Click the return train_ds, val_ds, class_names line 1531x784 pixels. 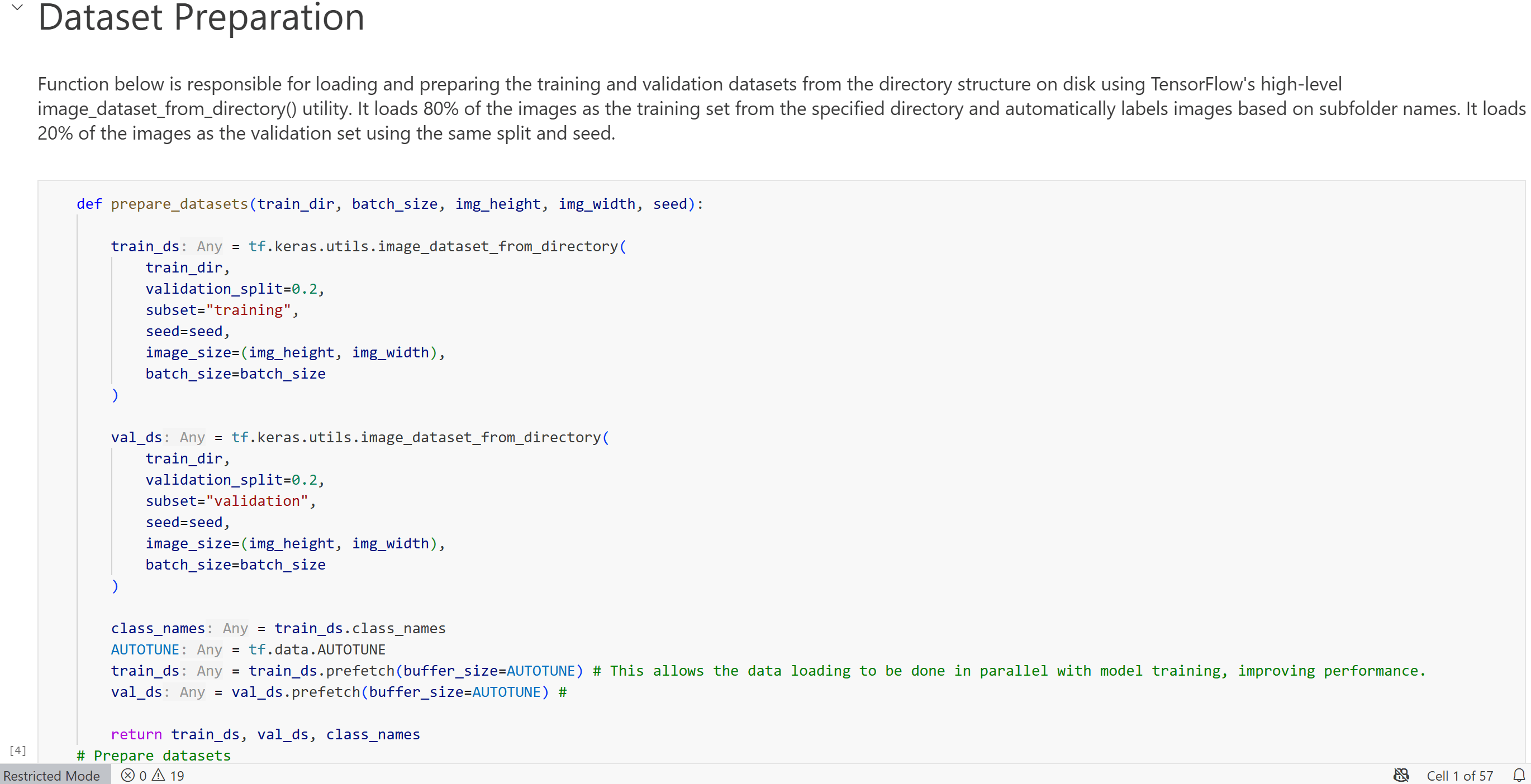coord(265,734)
